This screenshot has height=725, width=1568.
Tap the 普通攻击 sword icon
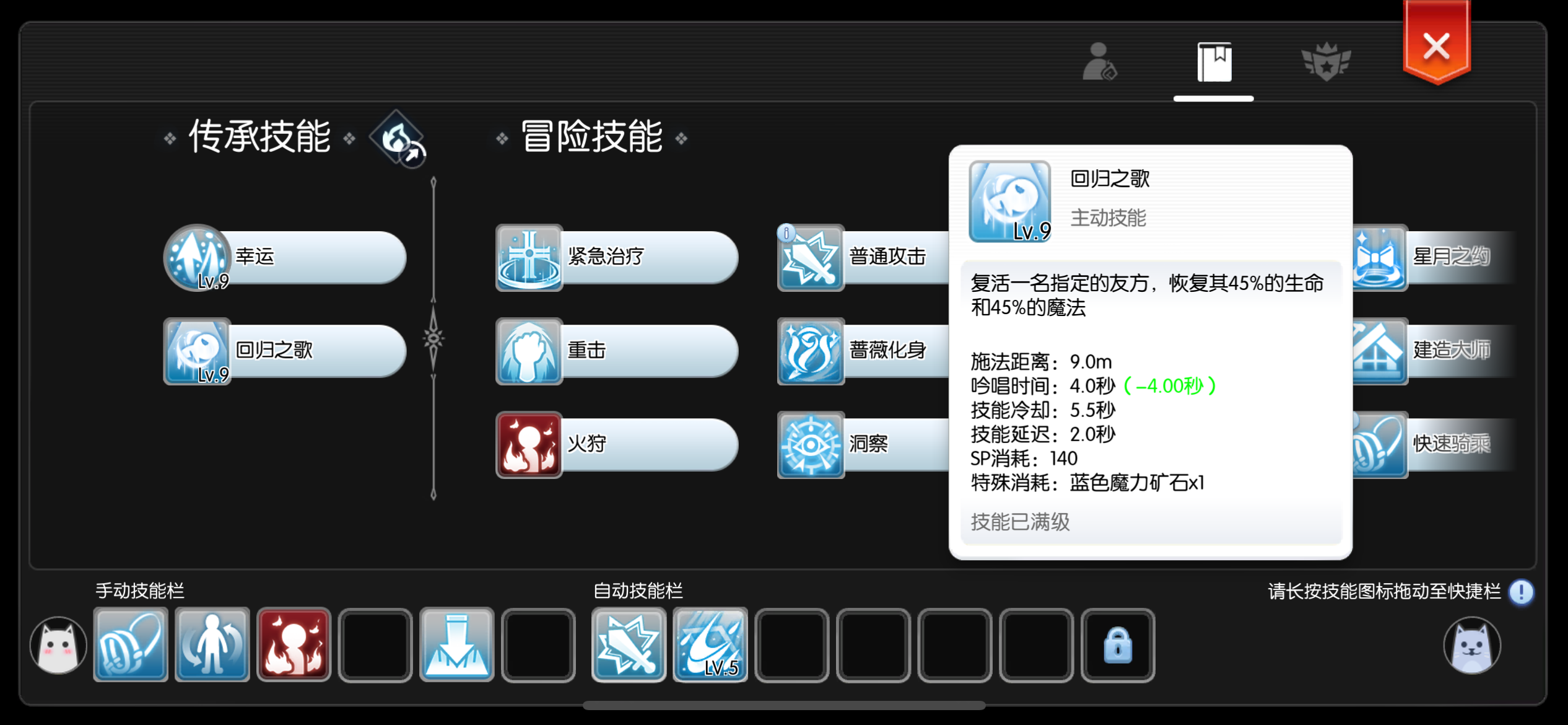[x=811, y=257]
